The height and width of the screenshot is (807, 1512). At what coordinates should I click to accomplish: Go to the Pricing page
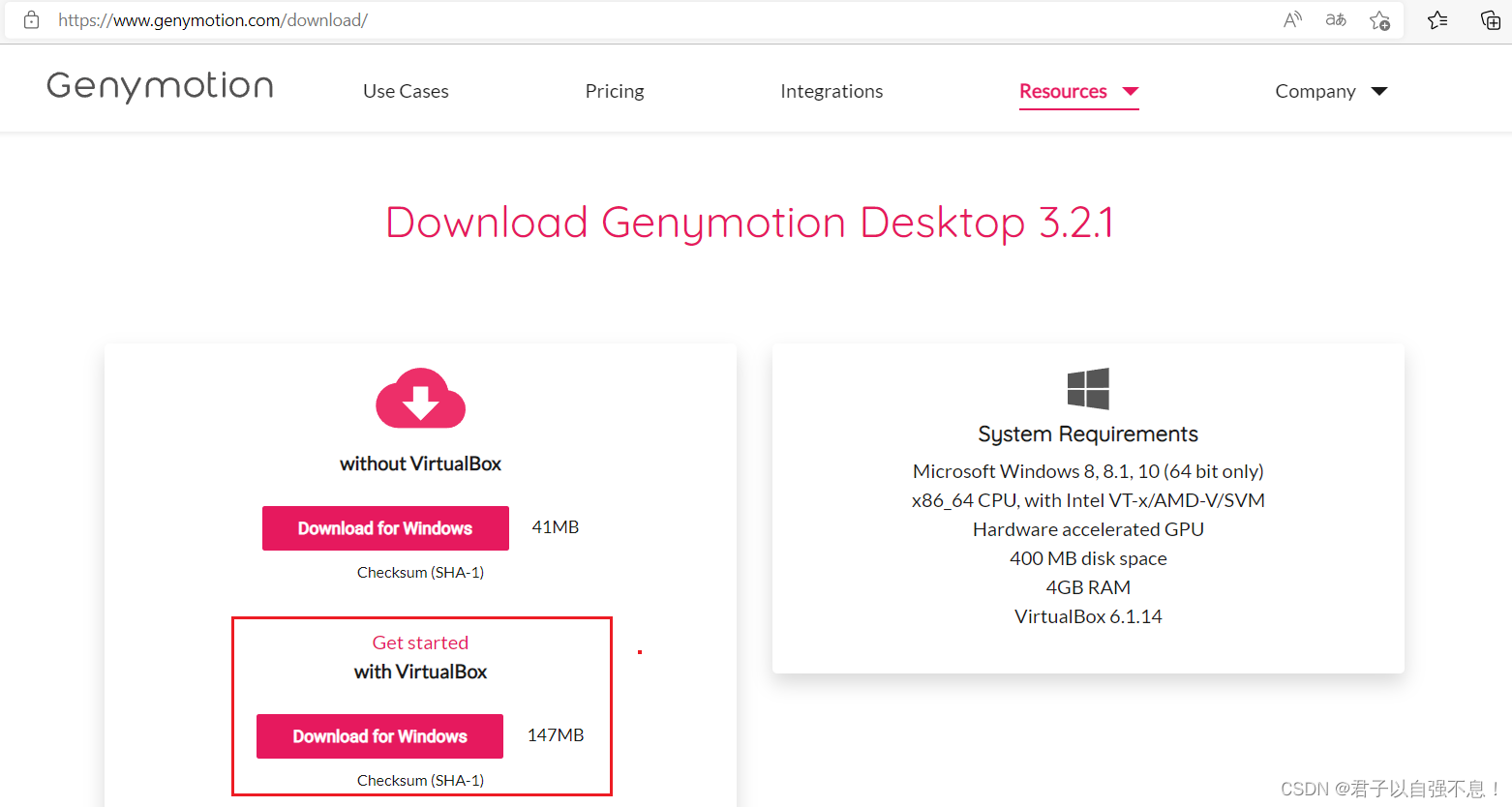(615, 91)
